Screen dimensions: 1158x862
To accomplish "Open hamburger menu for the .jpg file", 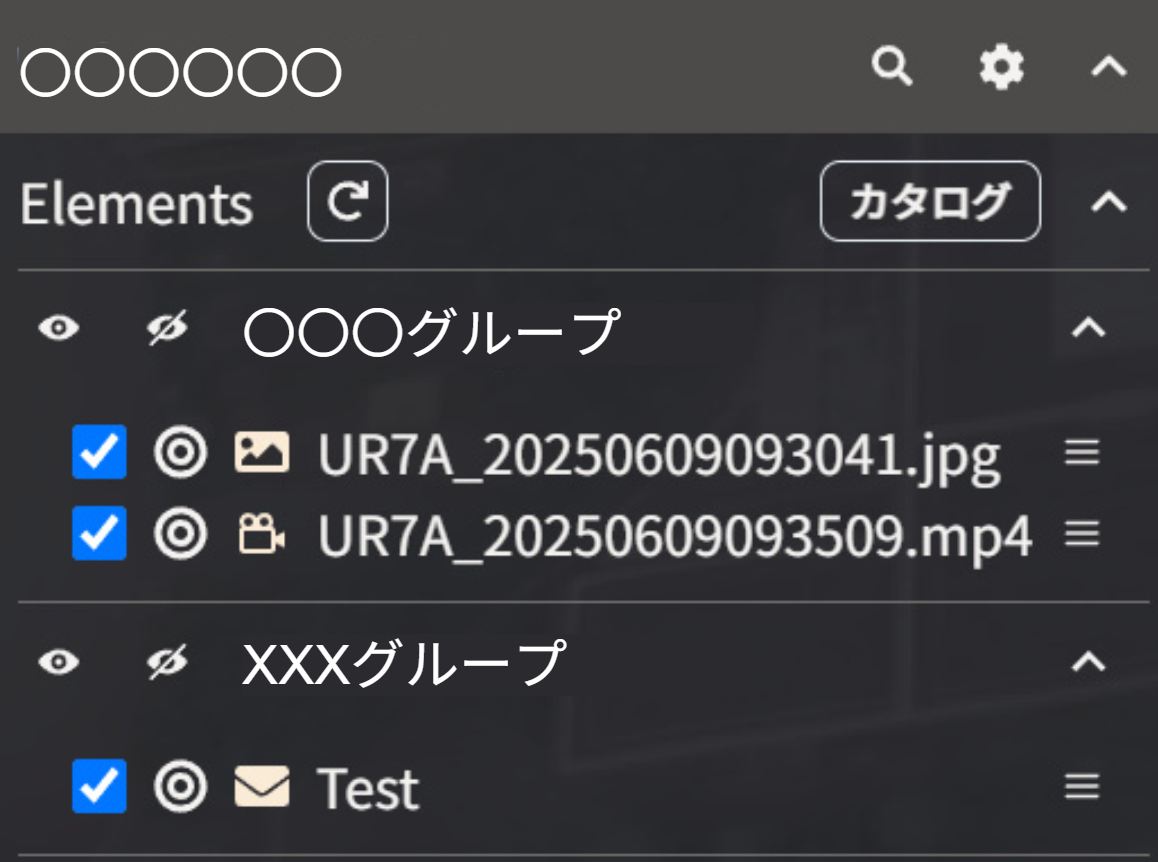I will pos(1082,453).
